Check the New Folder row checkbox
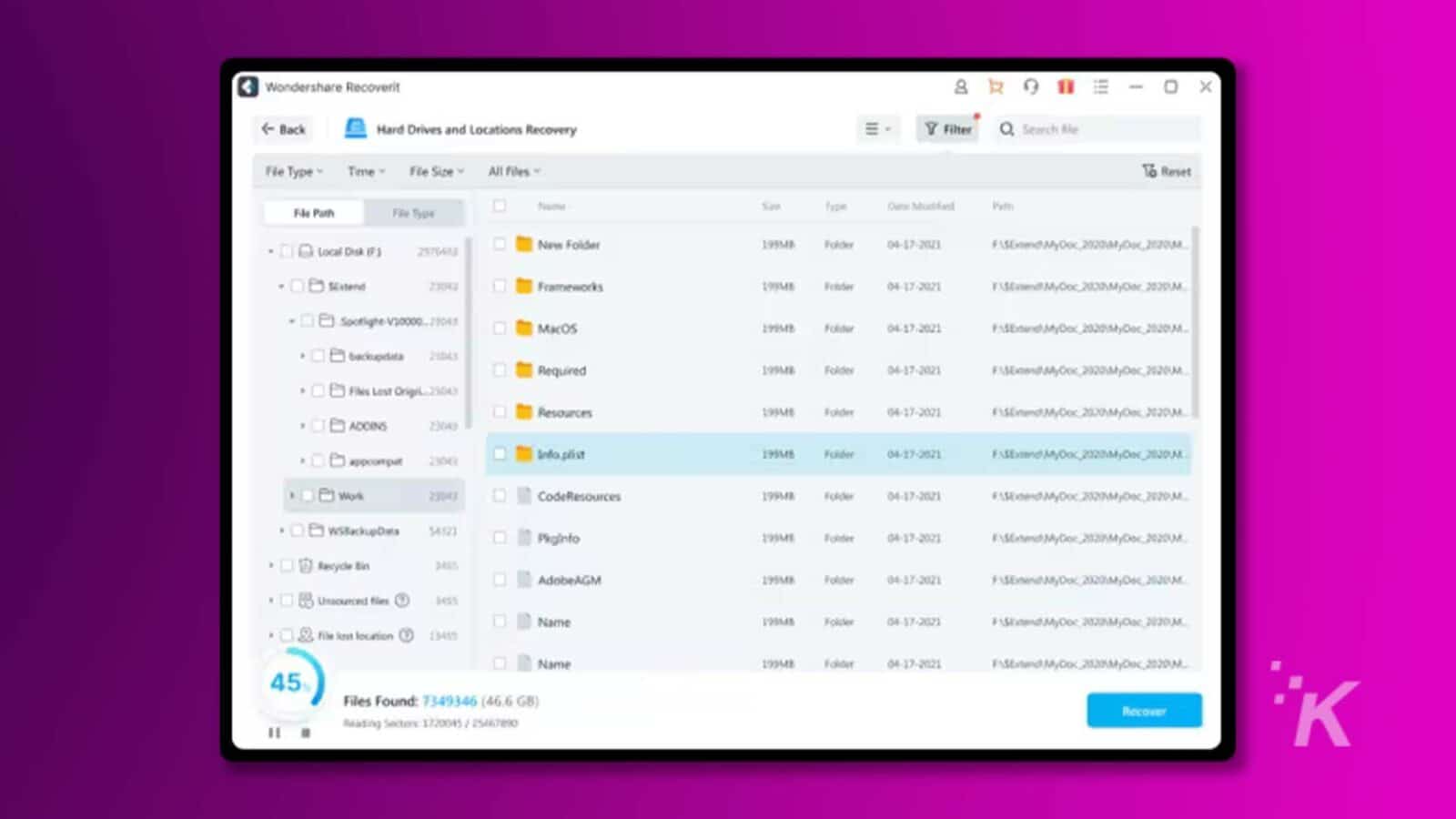This screenshot has height=819, width=1456. (500, 244)
